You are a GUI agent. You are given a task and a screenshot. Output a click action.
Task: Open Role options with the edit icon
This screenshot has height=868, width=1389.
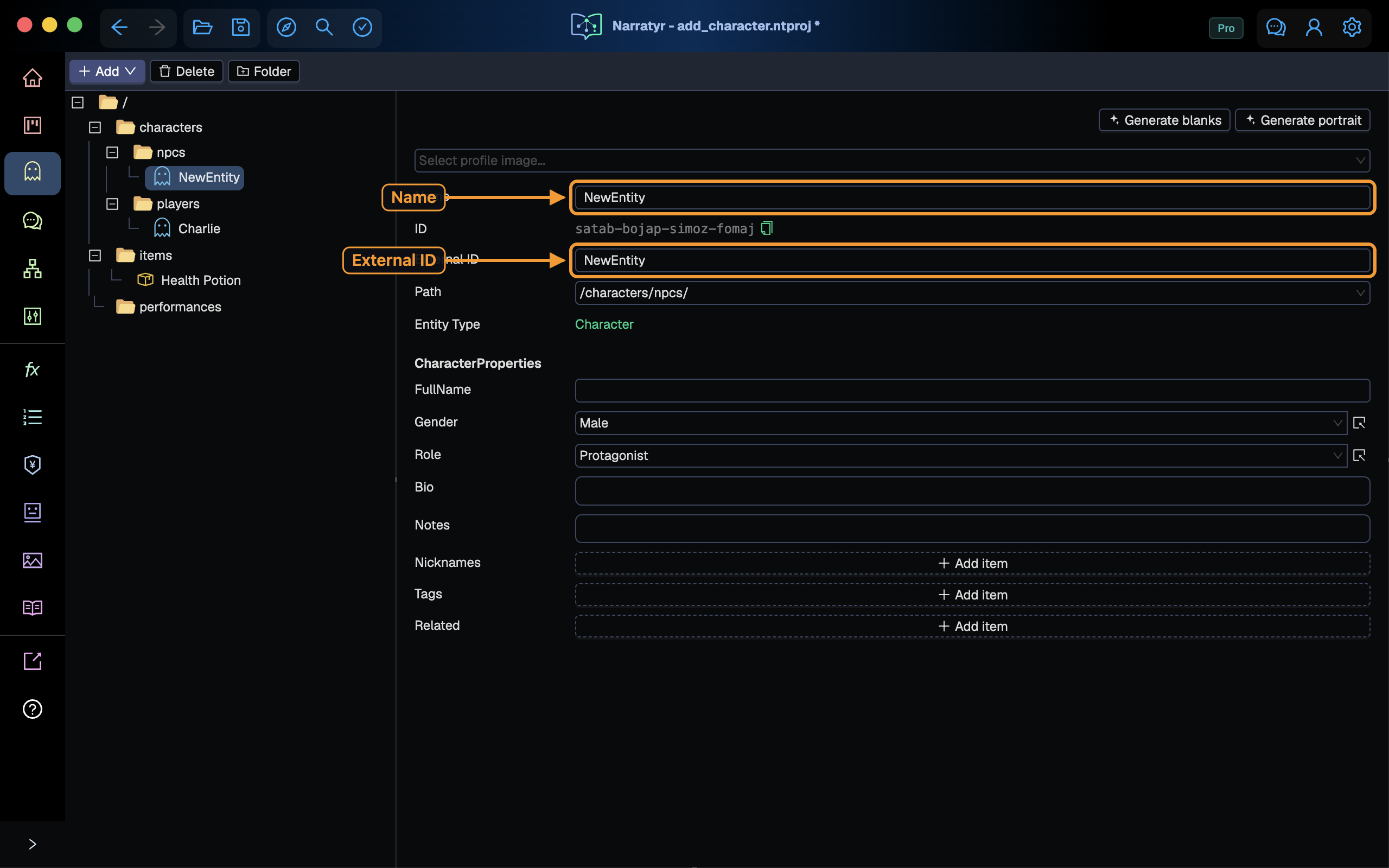coord(1359,455)
